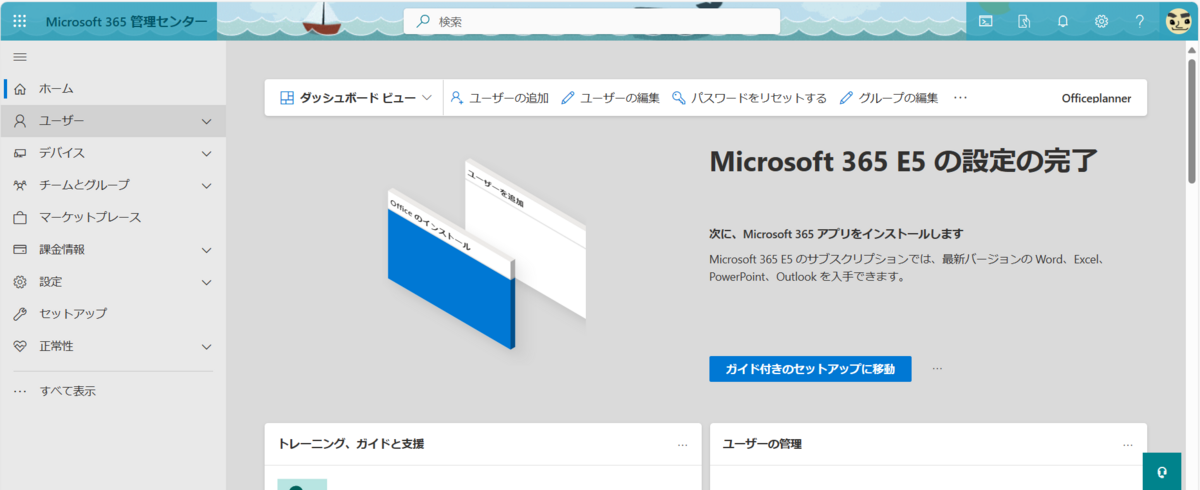Open Cloud Shell icon in header

985,20
